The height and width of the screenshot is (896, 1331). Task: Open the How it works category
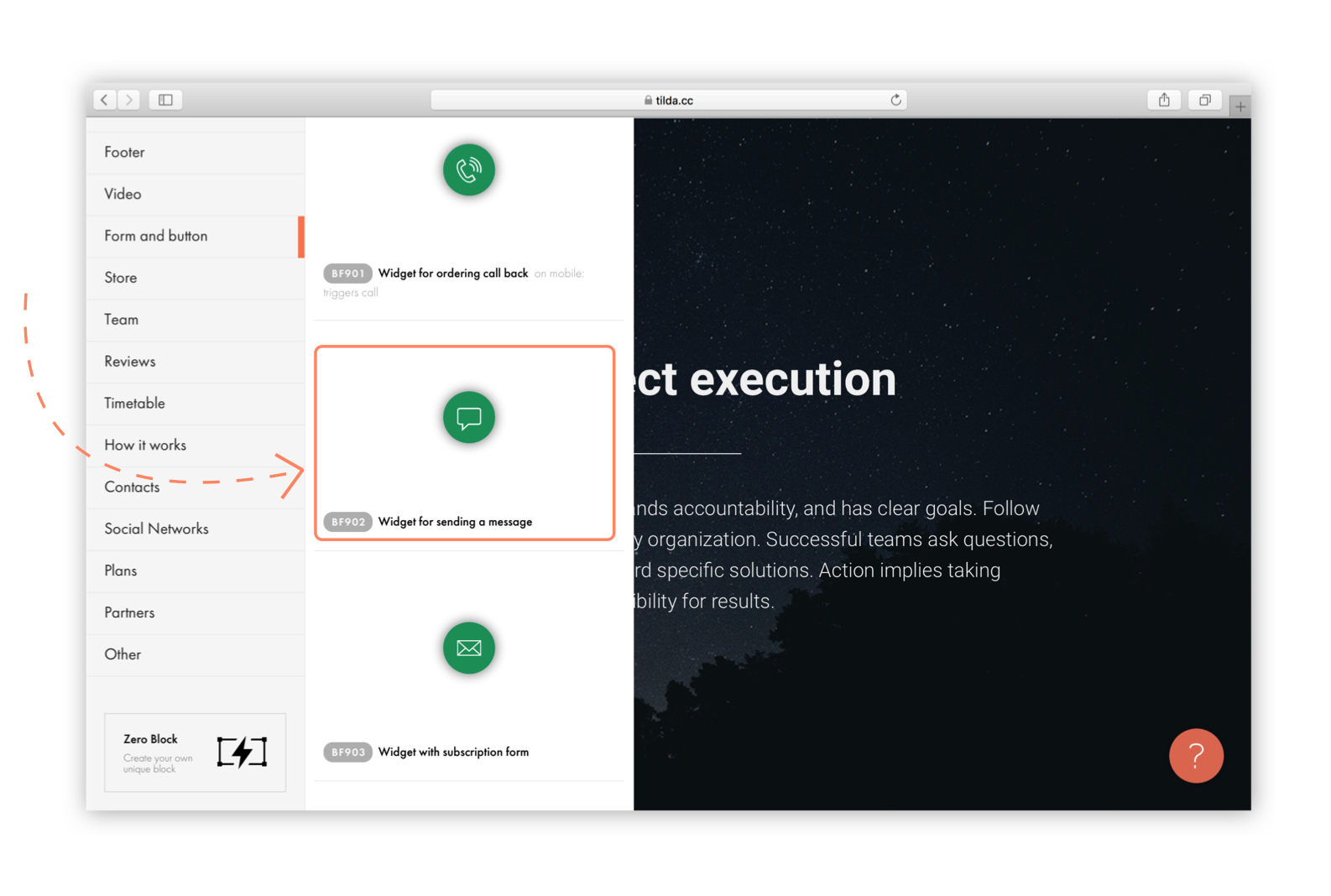click(x=195, y=446)
